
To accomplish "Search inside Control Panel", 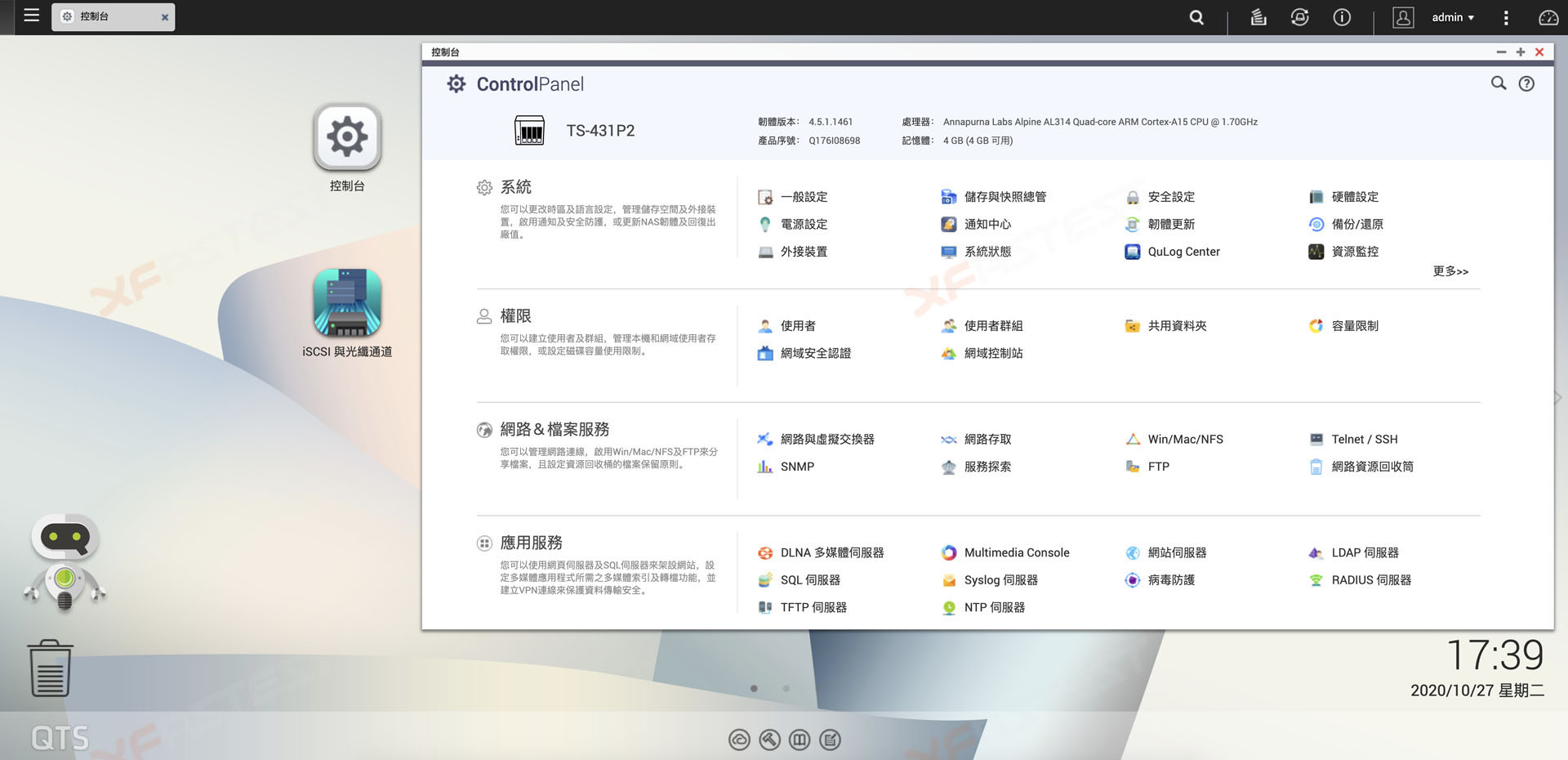I will point(1499,83).
